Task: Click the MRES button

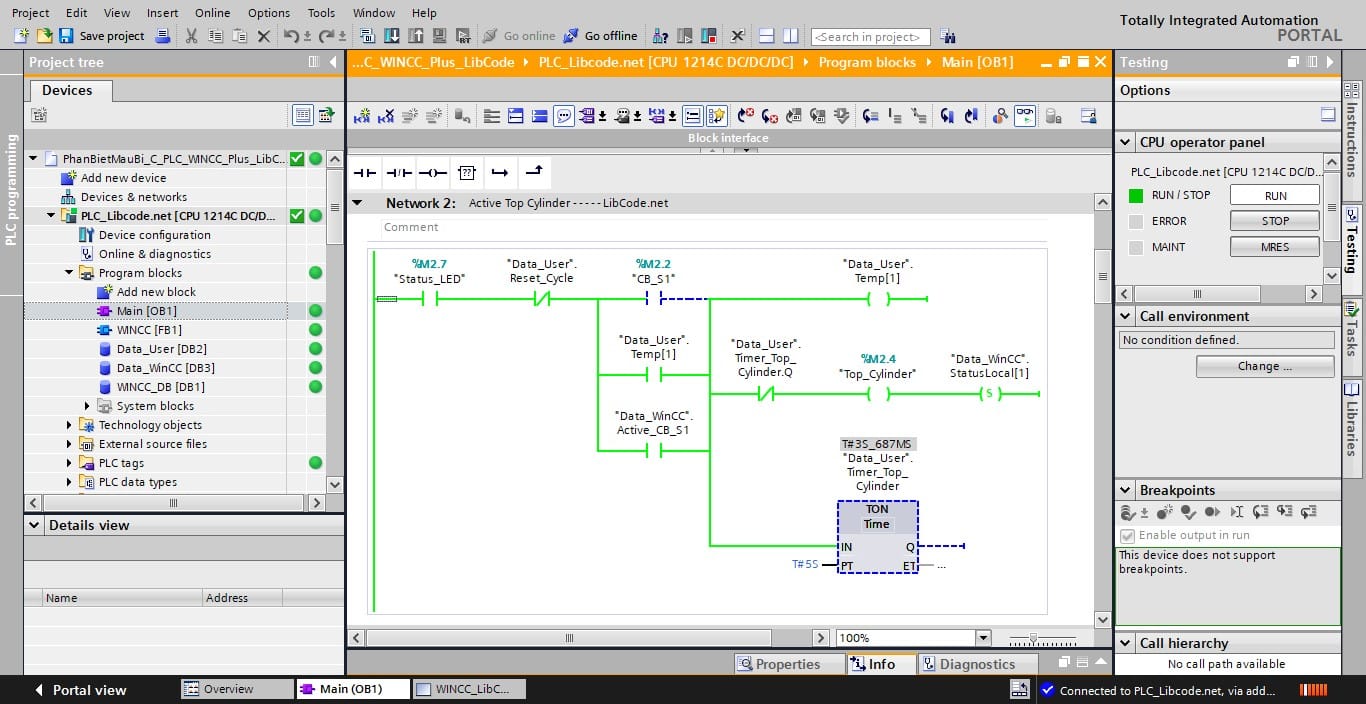Action: (1274, 247)
